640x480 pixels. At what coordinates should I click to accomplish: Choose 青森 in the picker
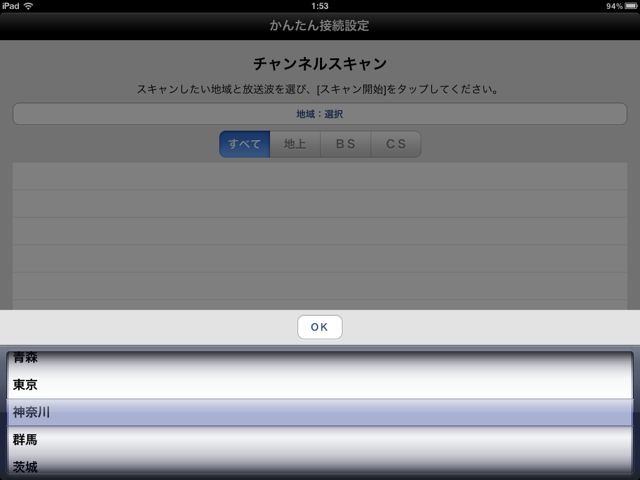coord(320,359)
